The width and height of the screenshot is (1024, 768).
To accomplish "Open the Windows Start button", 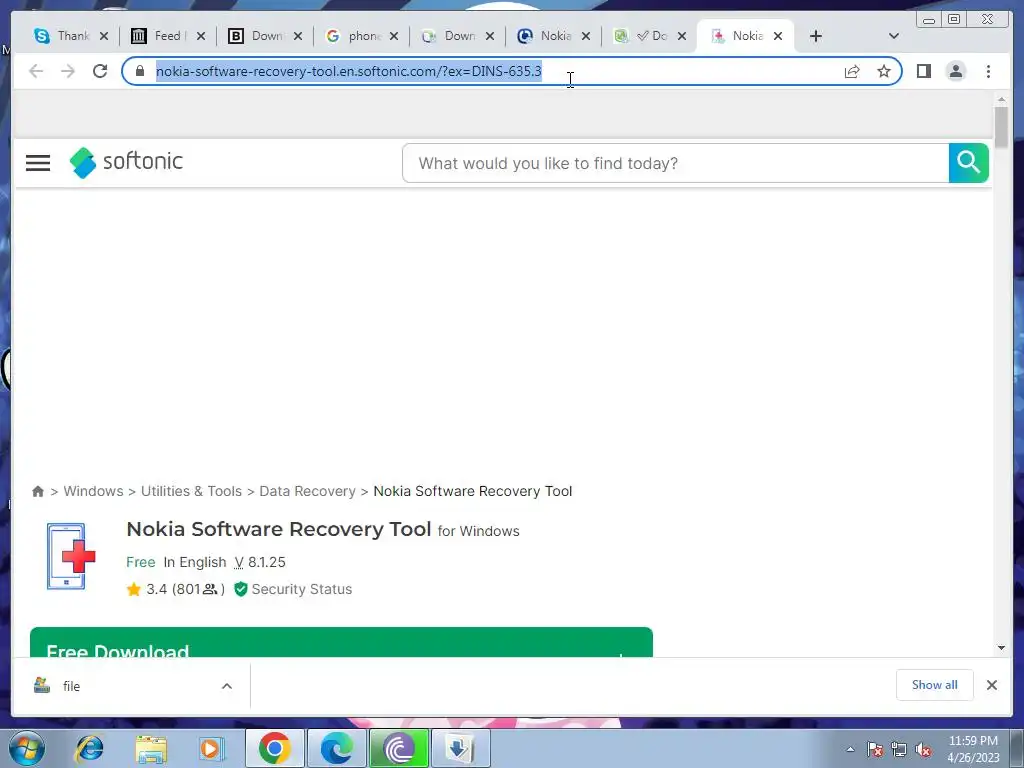I will coord(27,748).
